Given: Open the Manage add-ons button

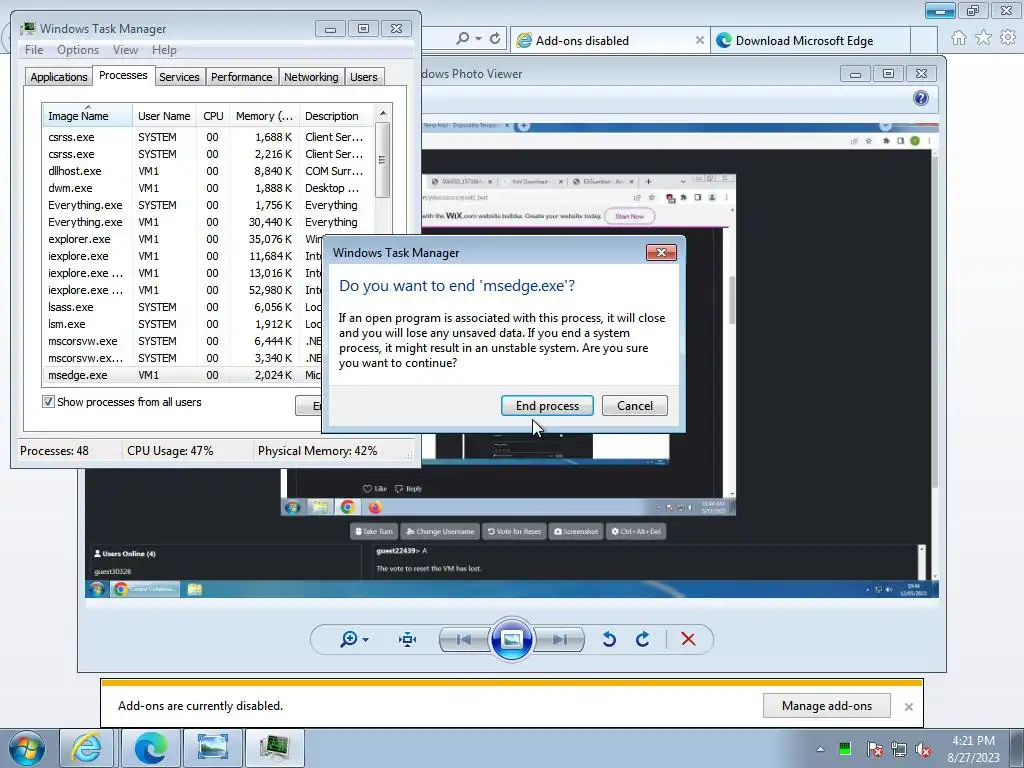Looking at the screenshot, I should (827, 705).
